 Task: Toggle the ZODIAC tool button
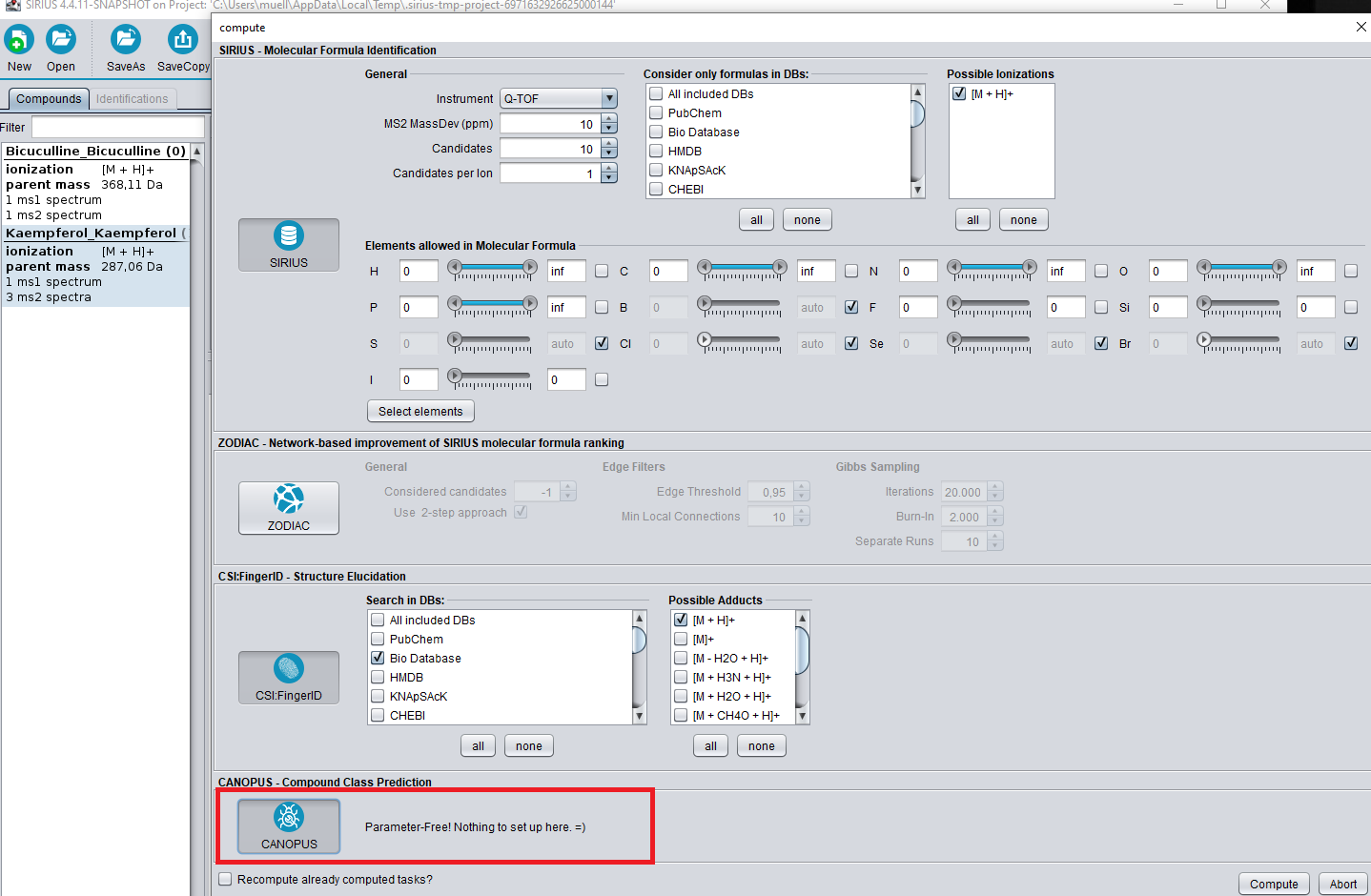289,508
